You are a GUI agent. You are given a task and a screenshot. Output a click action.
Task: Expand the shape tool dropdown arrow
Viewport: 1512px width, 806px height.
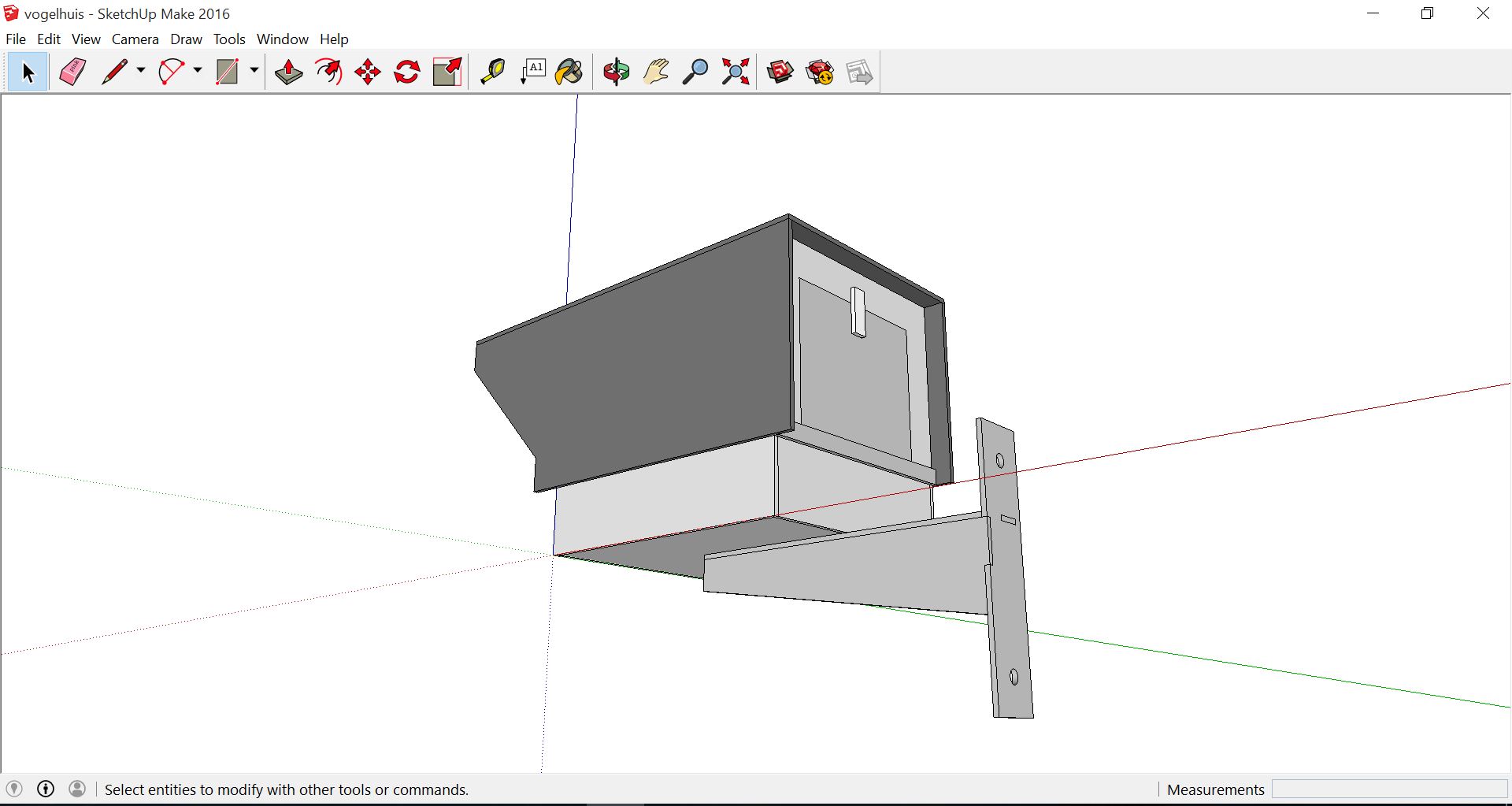254,71
